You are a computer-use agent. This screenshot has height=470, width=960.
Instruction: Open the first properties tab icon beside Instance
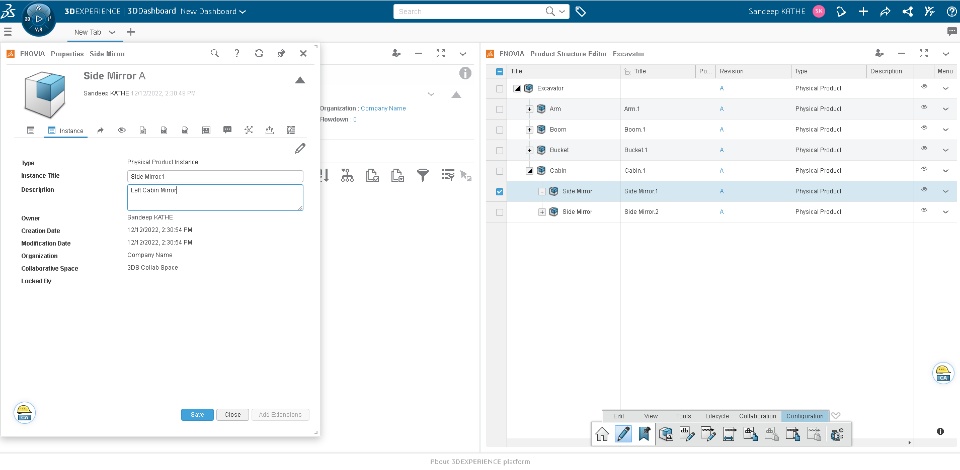(31, 130)
